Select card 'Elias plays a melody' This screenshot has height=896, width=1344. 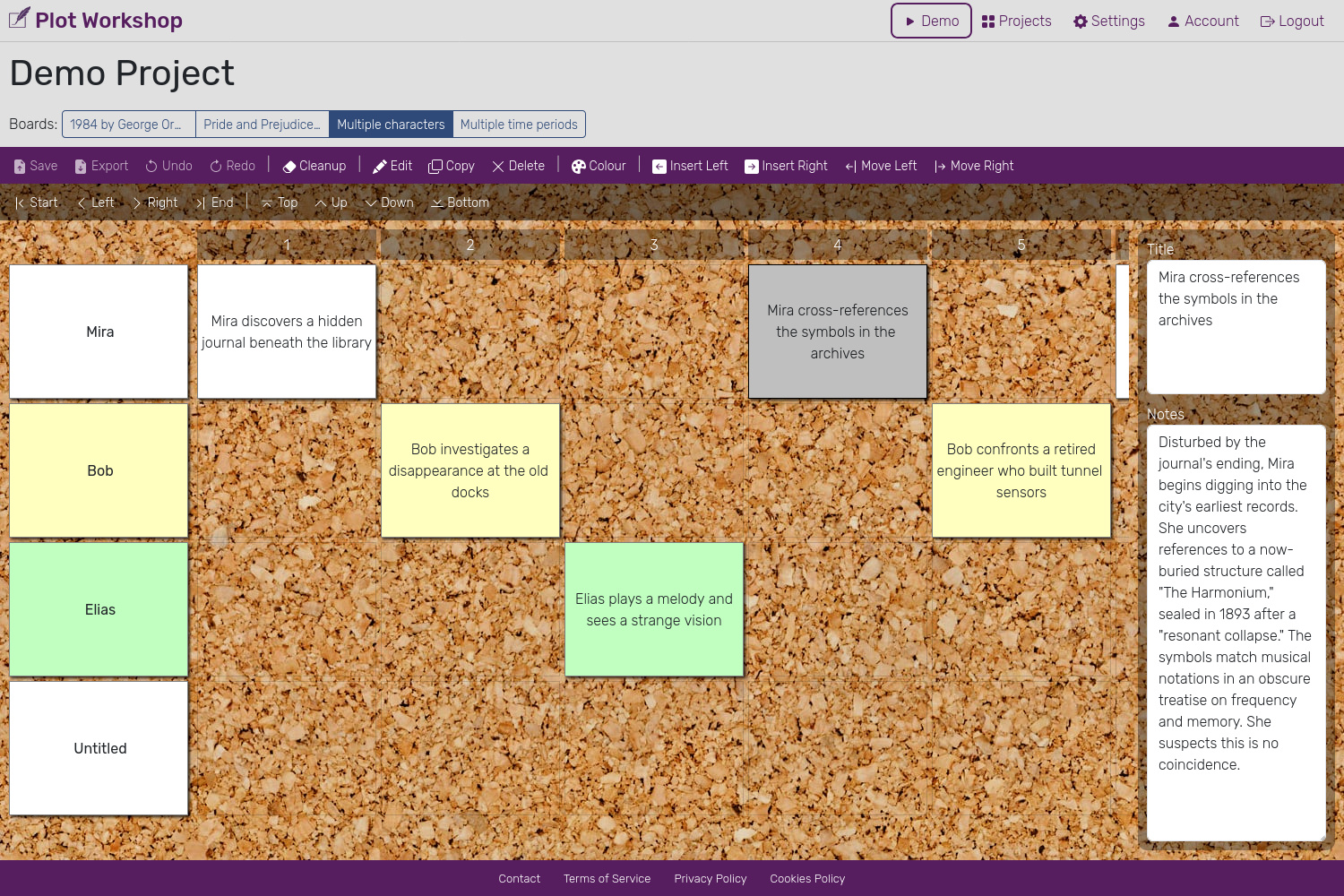click(654, 609)
